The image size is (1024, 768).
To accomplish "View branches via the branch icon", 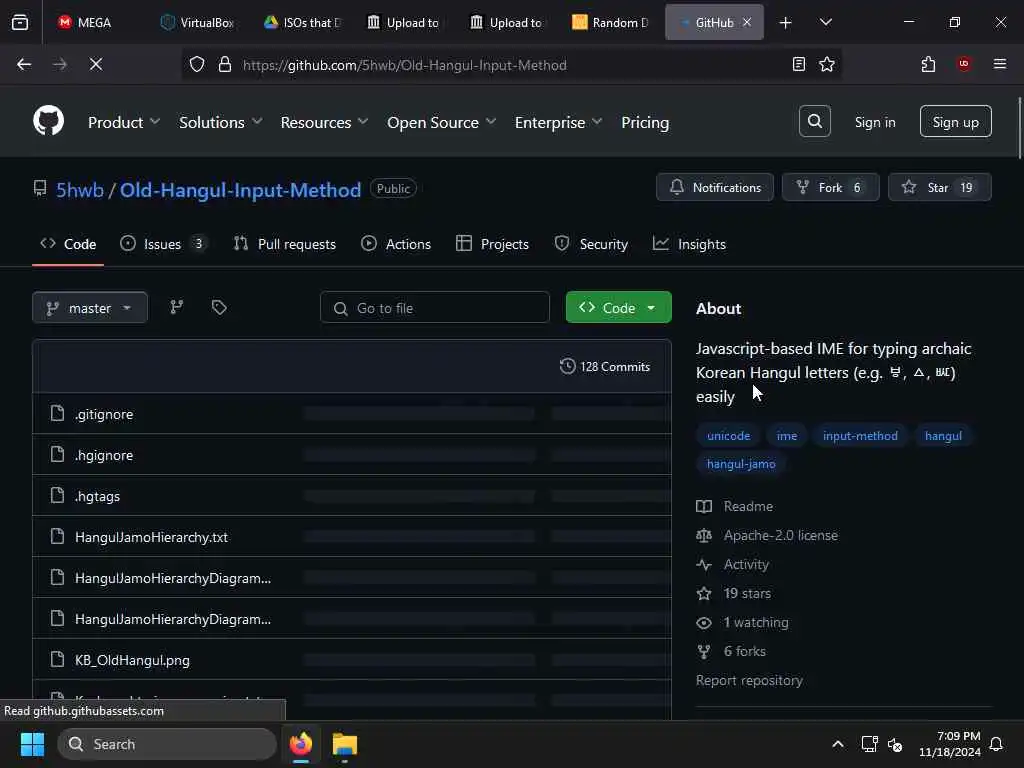I will (176, 307).
